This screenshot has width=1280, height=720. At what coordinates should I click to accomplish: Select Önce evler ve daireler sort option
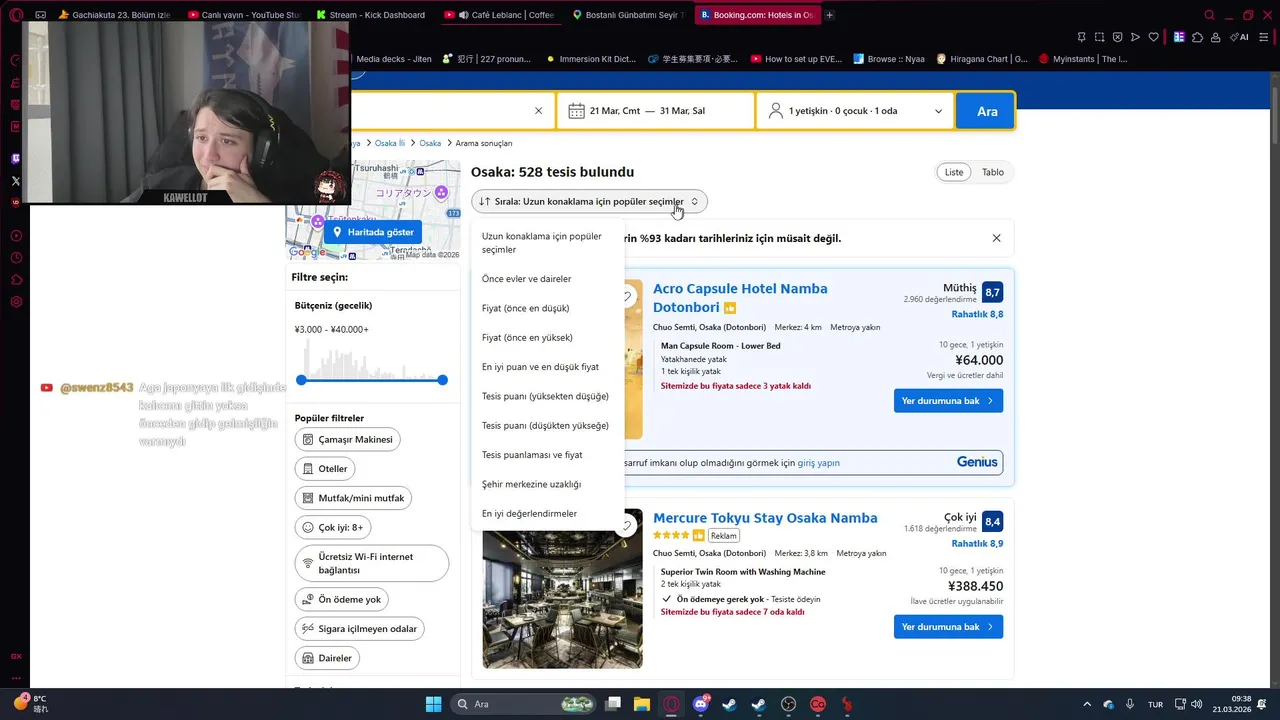(548, 279)
